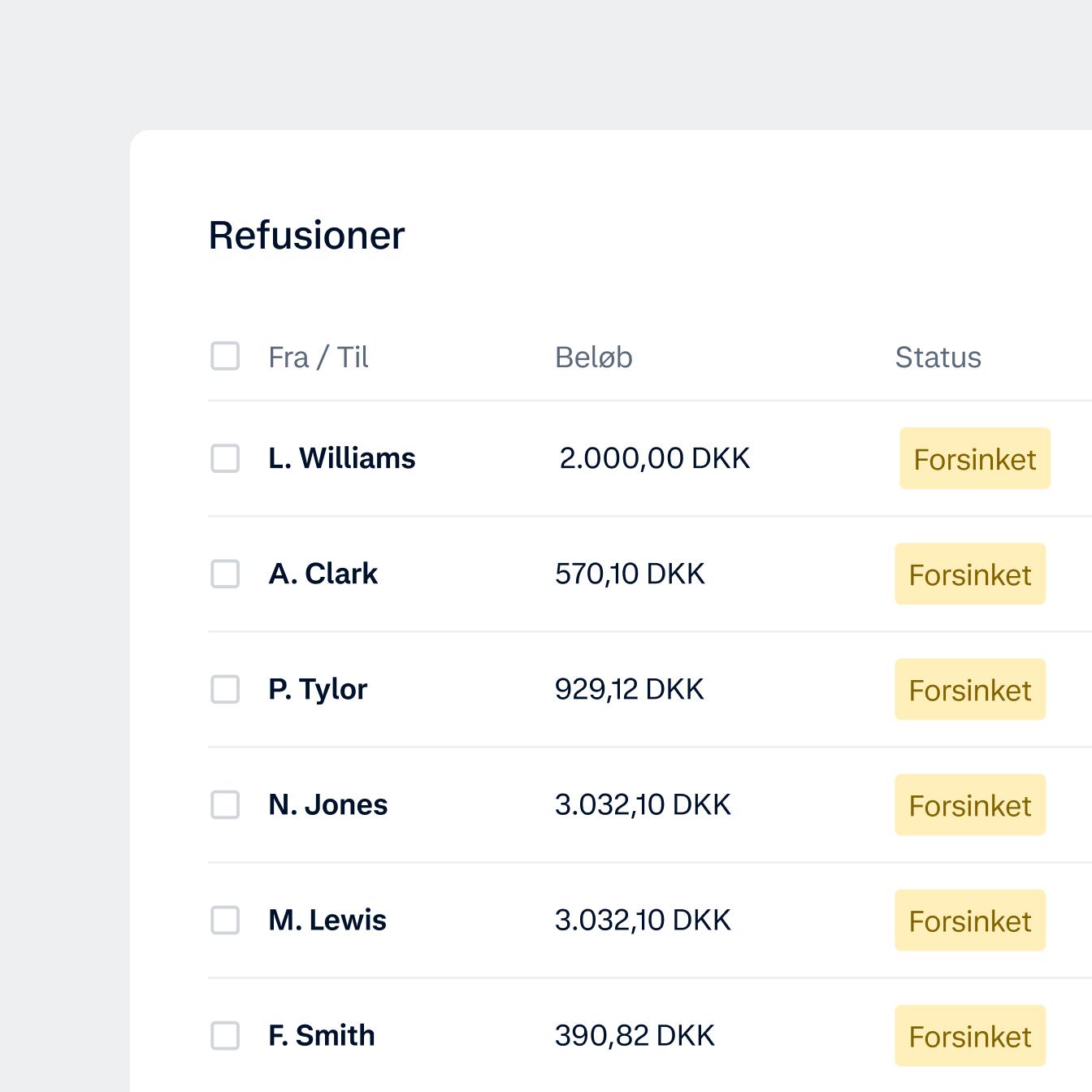Open the A. Clark refund entry
The width and height of the screenshot is (1092, 1092).
(323, 574)
